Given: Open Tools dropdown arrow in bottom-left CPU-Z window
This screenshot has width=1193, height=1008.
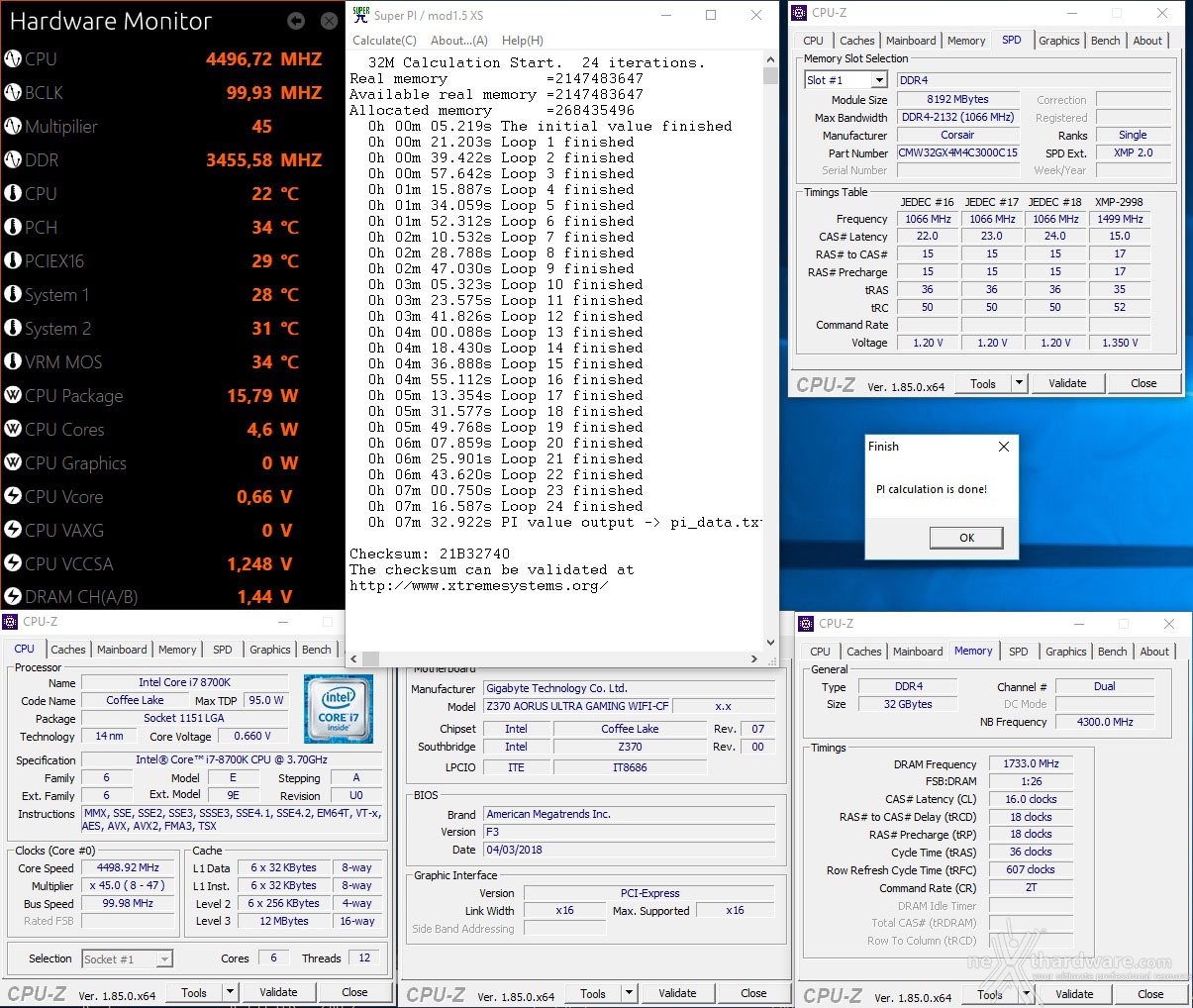Looking at the screenshot, I should click(x=230, y=992).
